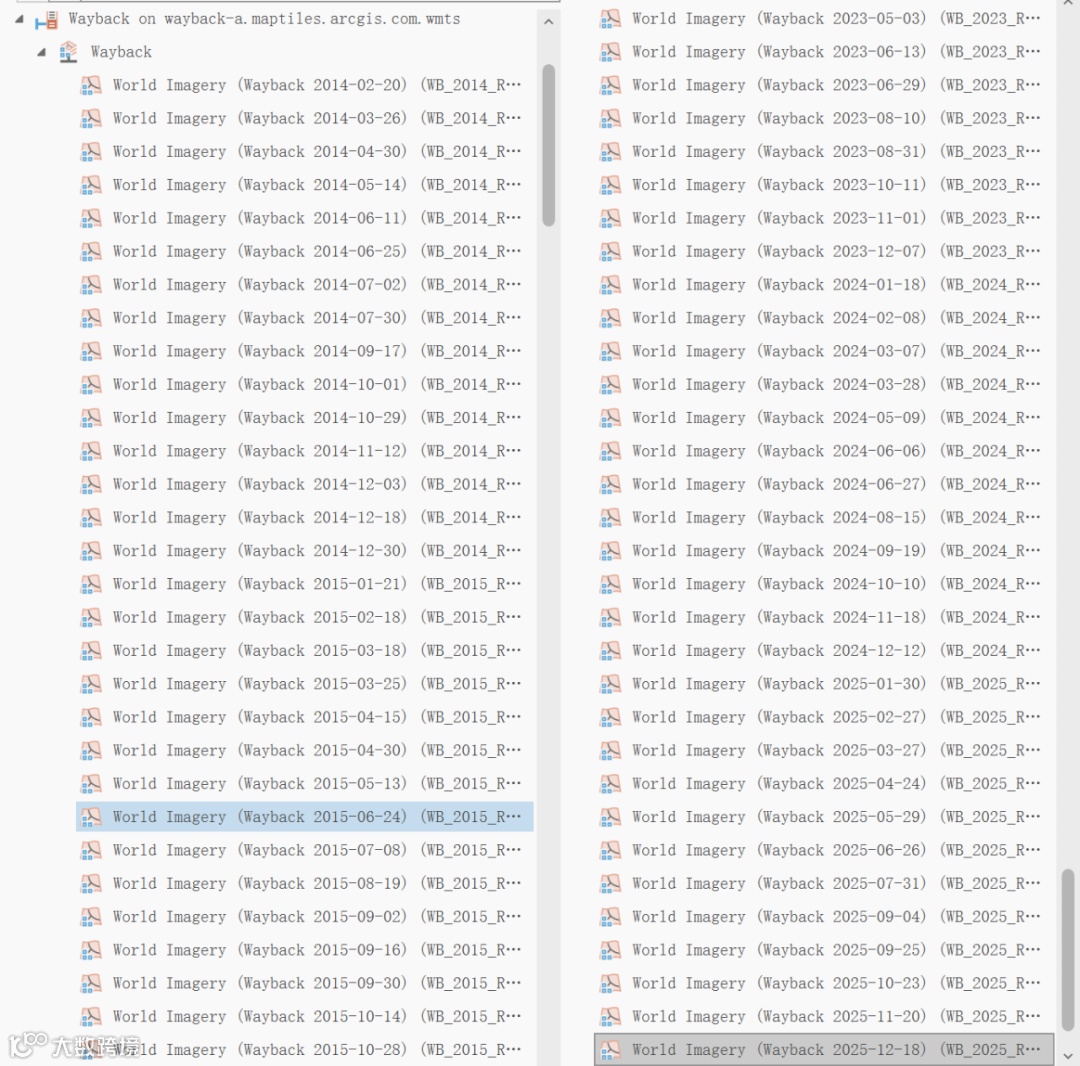This screenshot has height=1066, width=1080.
Task: Click layer icon for Wayback 2014-05-14
Action: tap(91, 185)
